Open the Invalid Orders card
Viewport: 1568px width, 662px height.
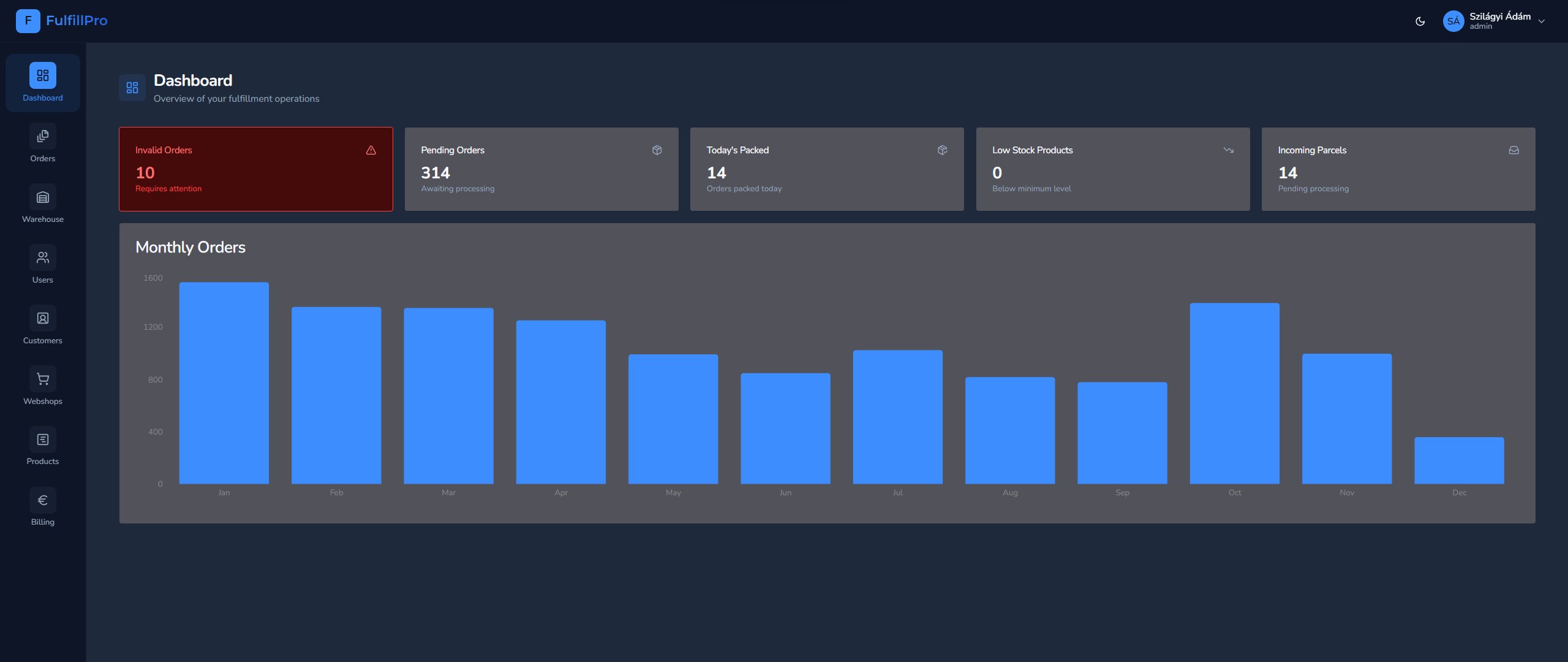255,169
